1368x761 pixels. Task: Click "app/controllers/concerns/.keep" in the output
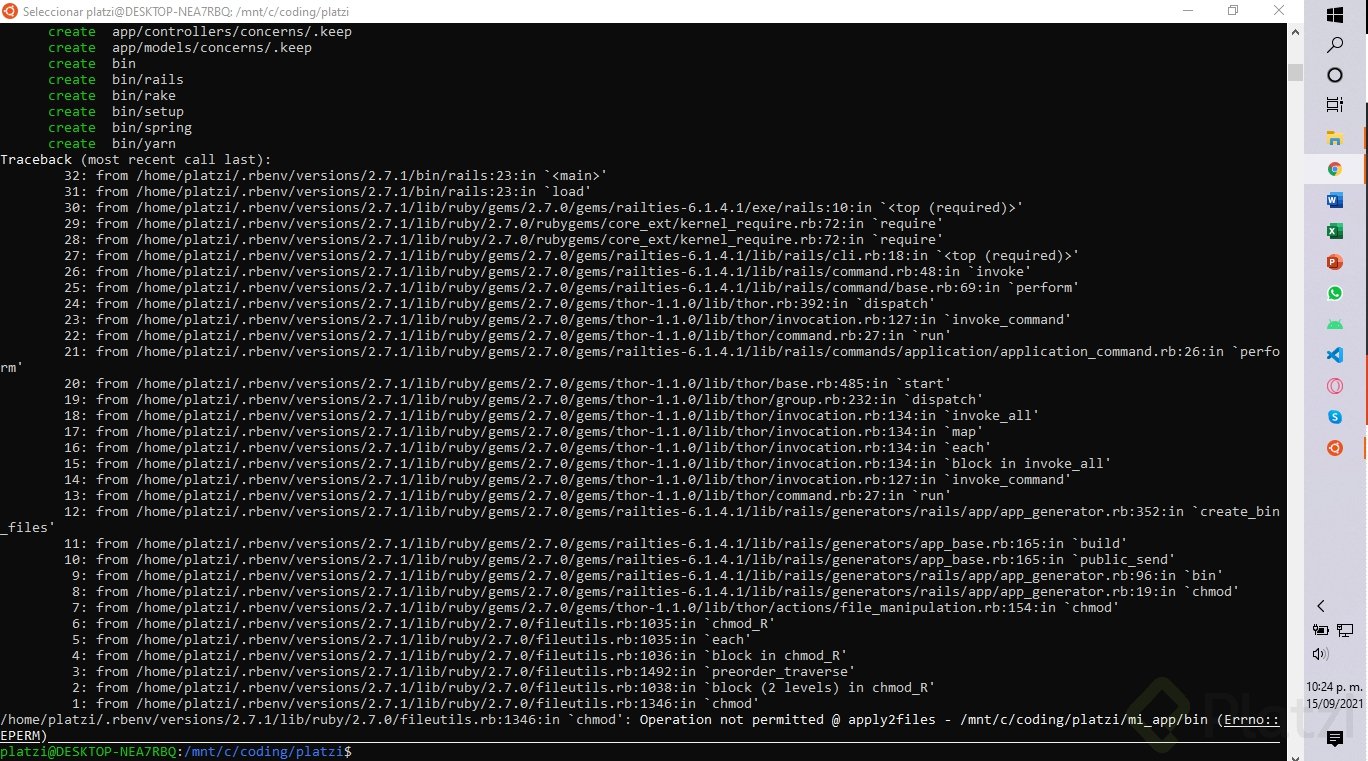pyautogui.click(x=232, y=31)
